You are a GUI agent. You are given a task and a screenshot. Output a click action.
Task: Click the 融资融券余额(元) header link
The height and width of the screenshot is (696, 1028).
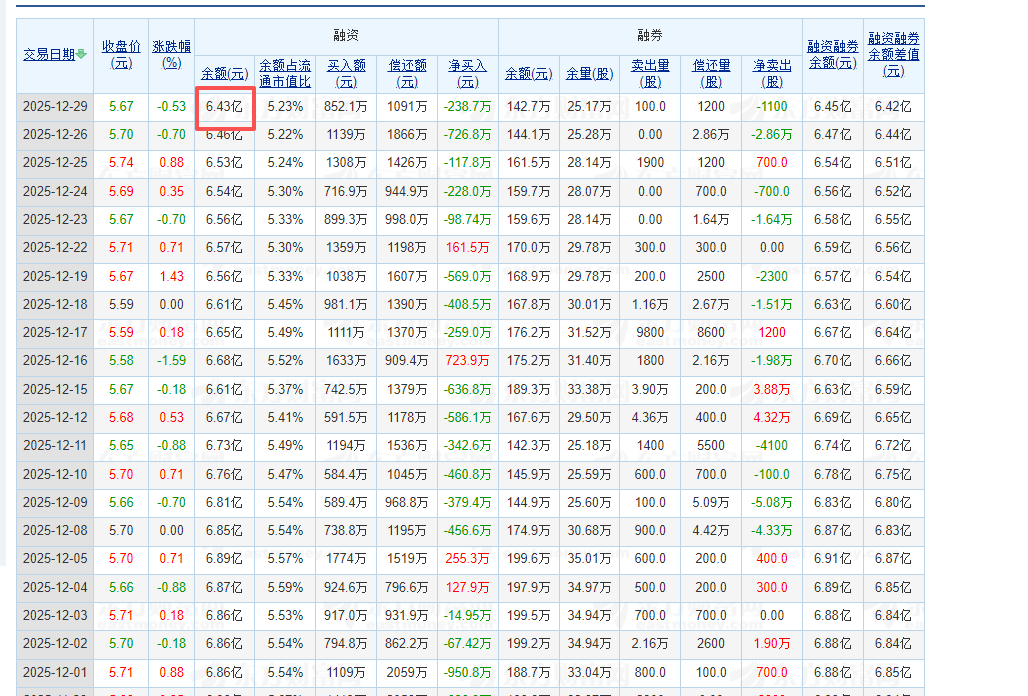[833, 55]
